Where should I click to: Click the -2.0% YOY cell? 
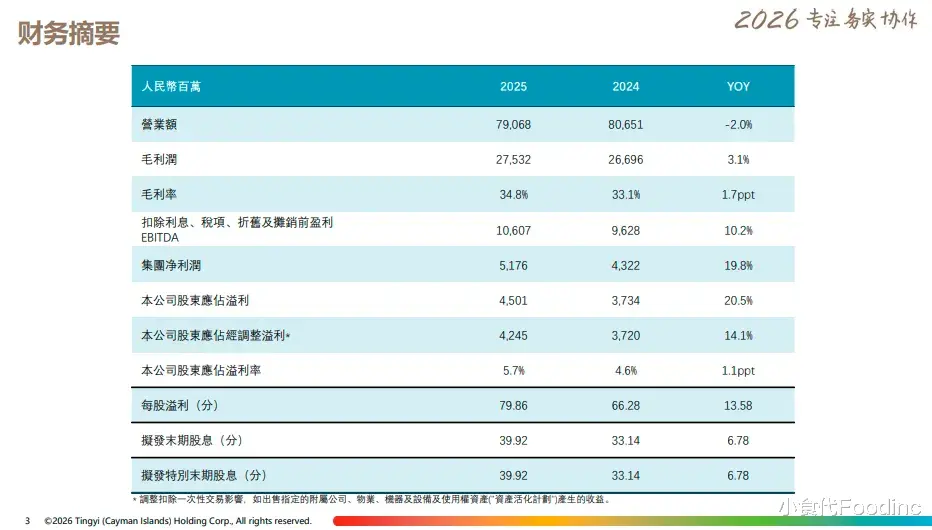[x=738, y=125]
